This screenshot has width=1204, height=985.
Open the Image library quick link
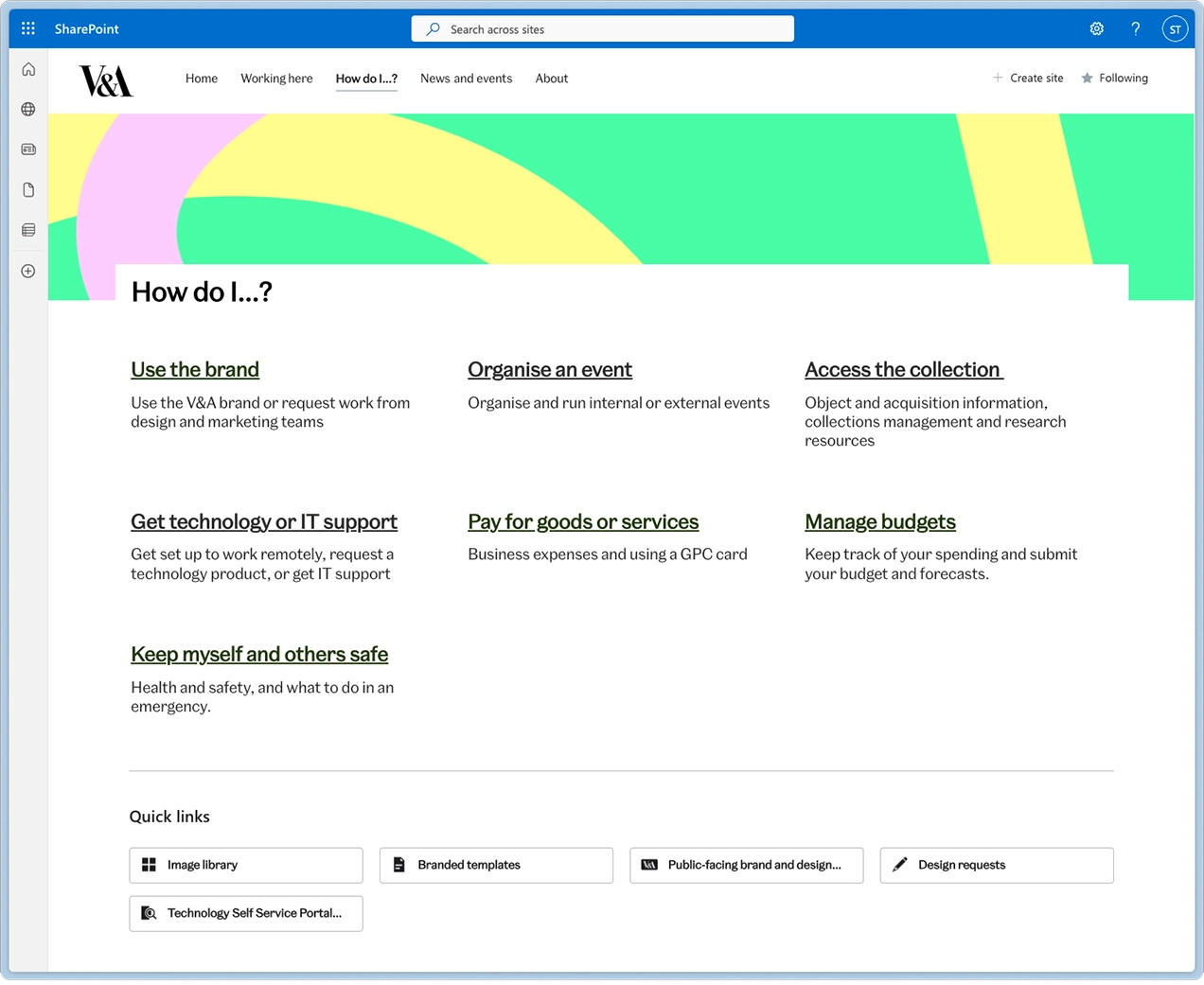pos(245,865)
